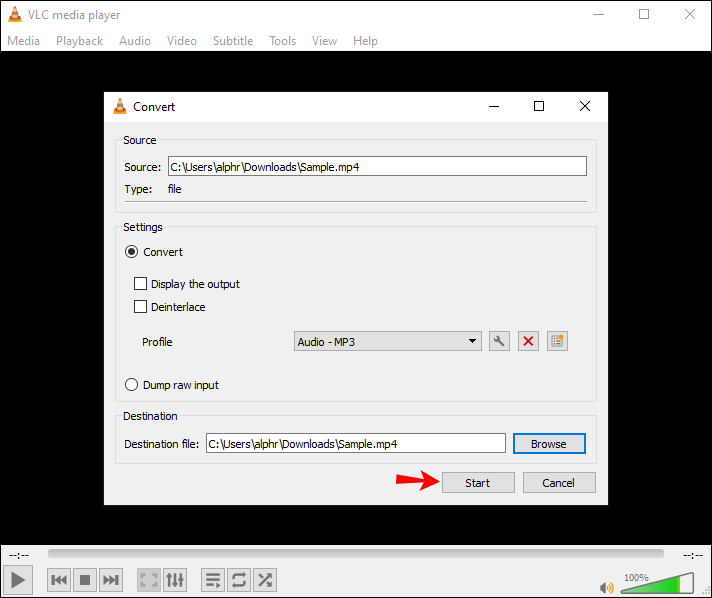Jump to previous media track

[x=59, y=580]
